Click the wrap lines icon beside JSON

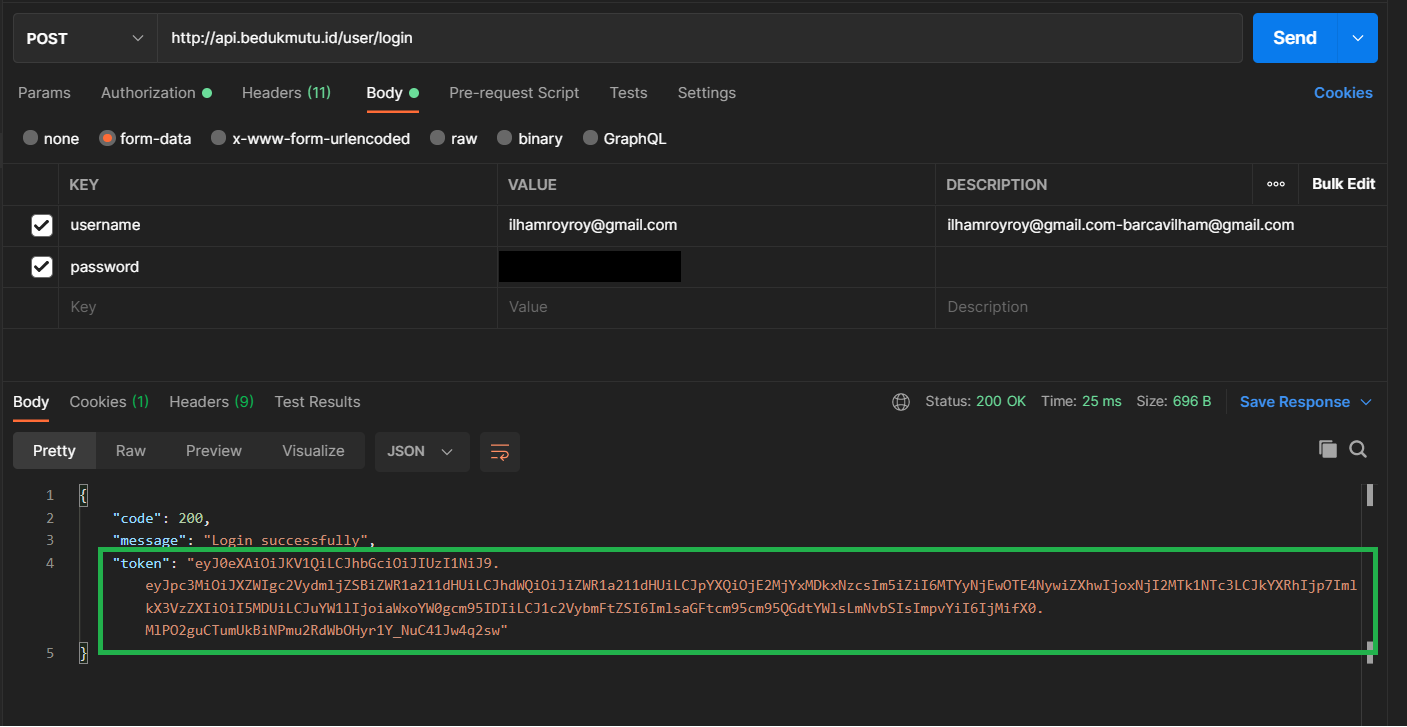point(499,452)
